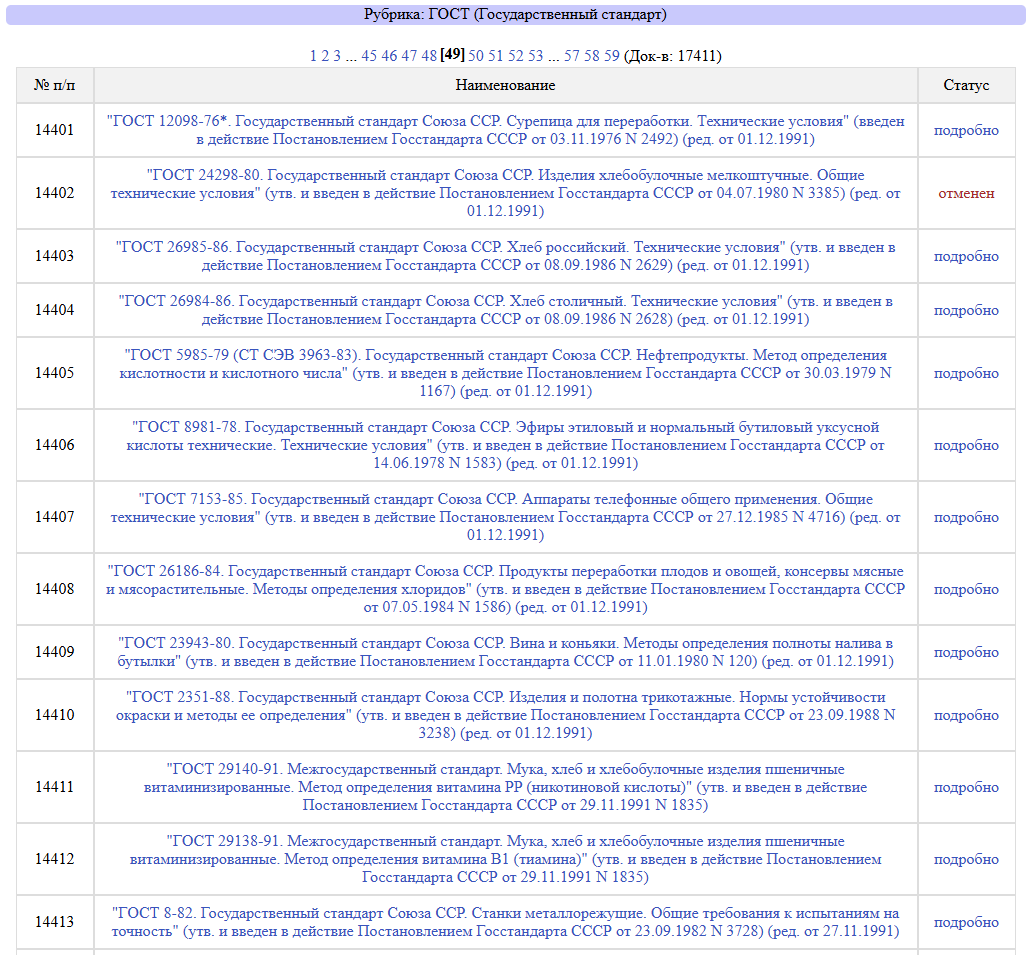Open page 48 in pagination
1030x955 pixels.
tap(429, 56)
